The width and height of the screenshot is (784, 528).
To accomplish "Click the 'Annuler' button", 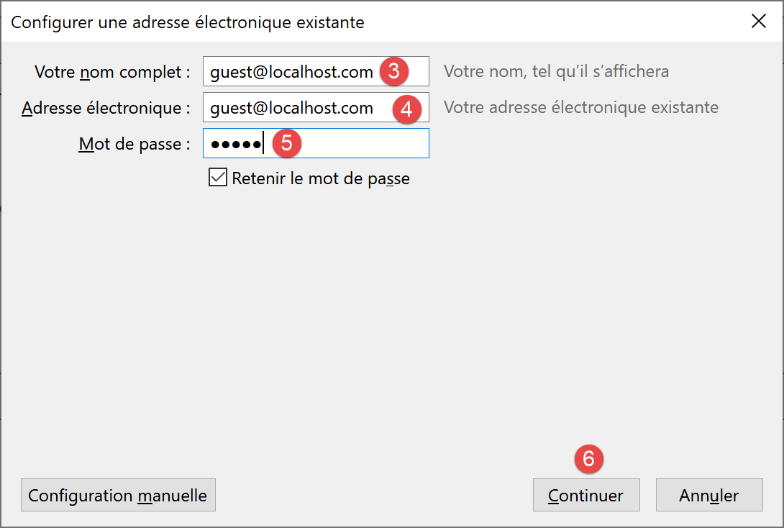I will 708,495.
